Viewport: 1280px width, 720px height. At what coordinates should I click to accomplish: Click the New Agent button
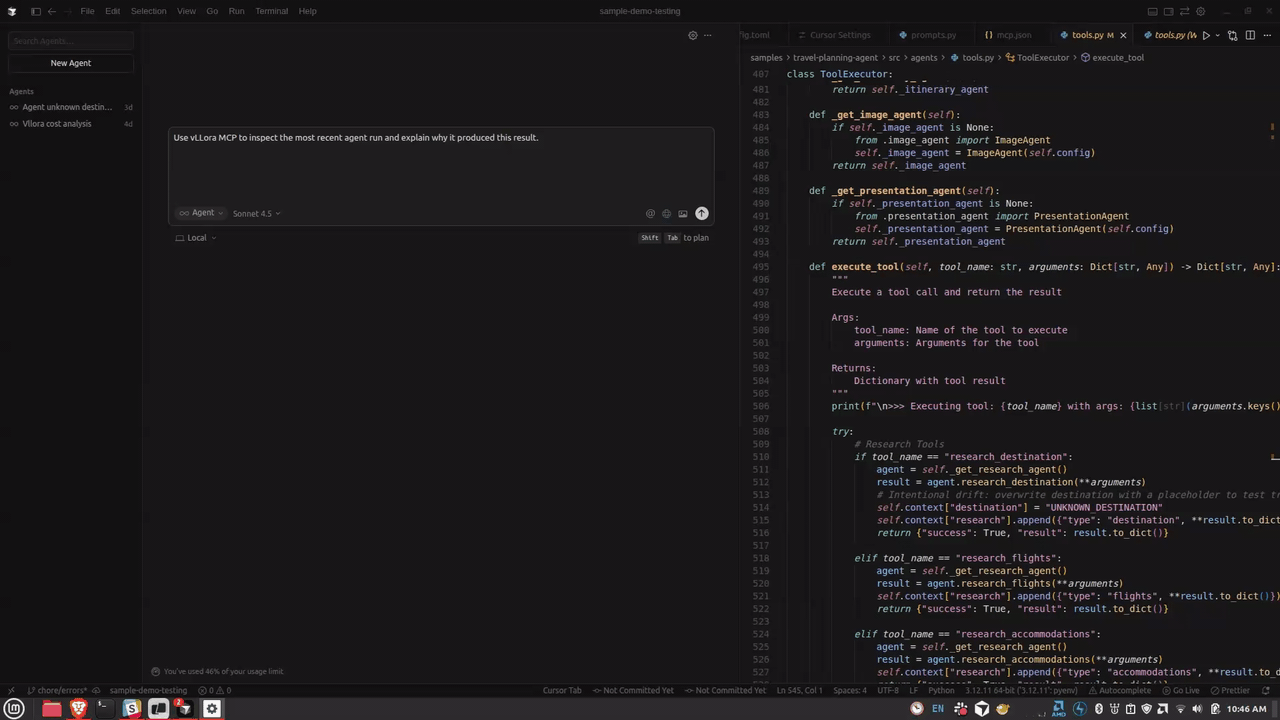[x=71, y=63]
